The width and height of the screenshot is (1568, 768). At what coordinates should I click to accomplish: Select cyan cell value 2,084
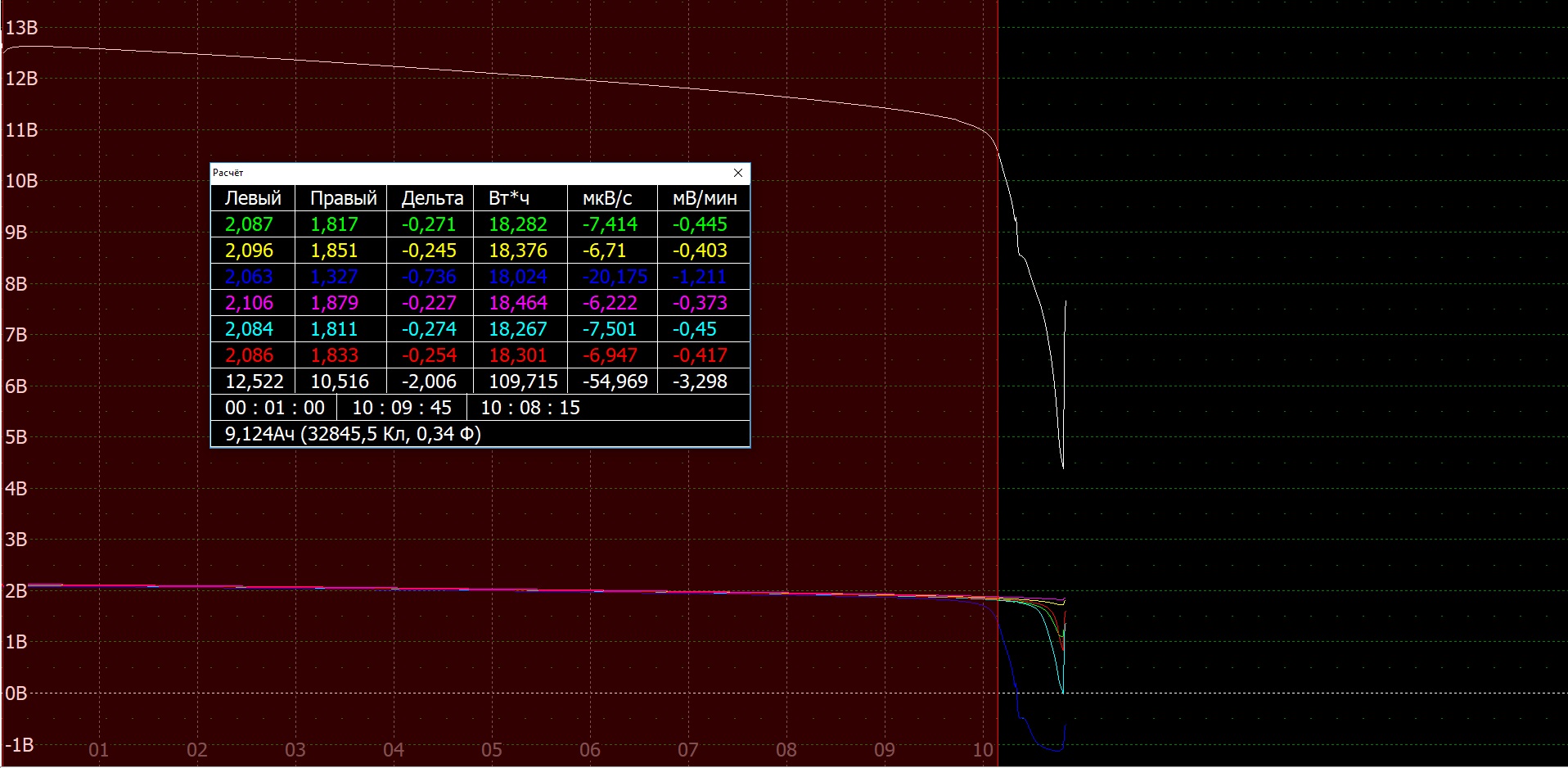pos(249,329)
